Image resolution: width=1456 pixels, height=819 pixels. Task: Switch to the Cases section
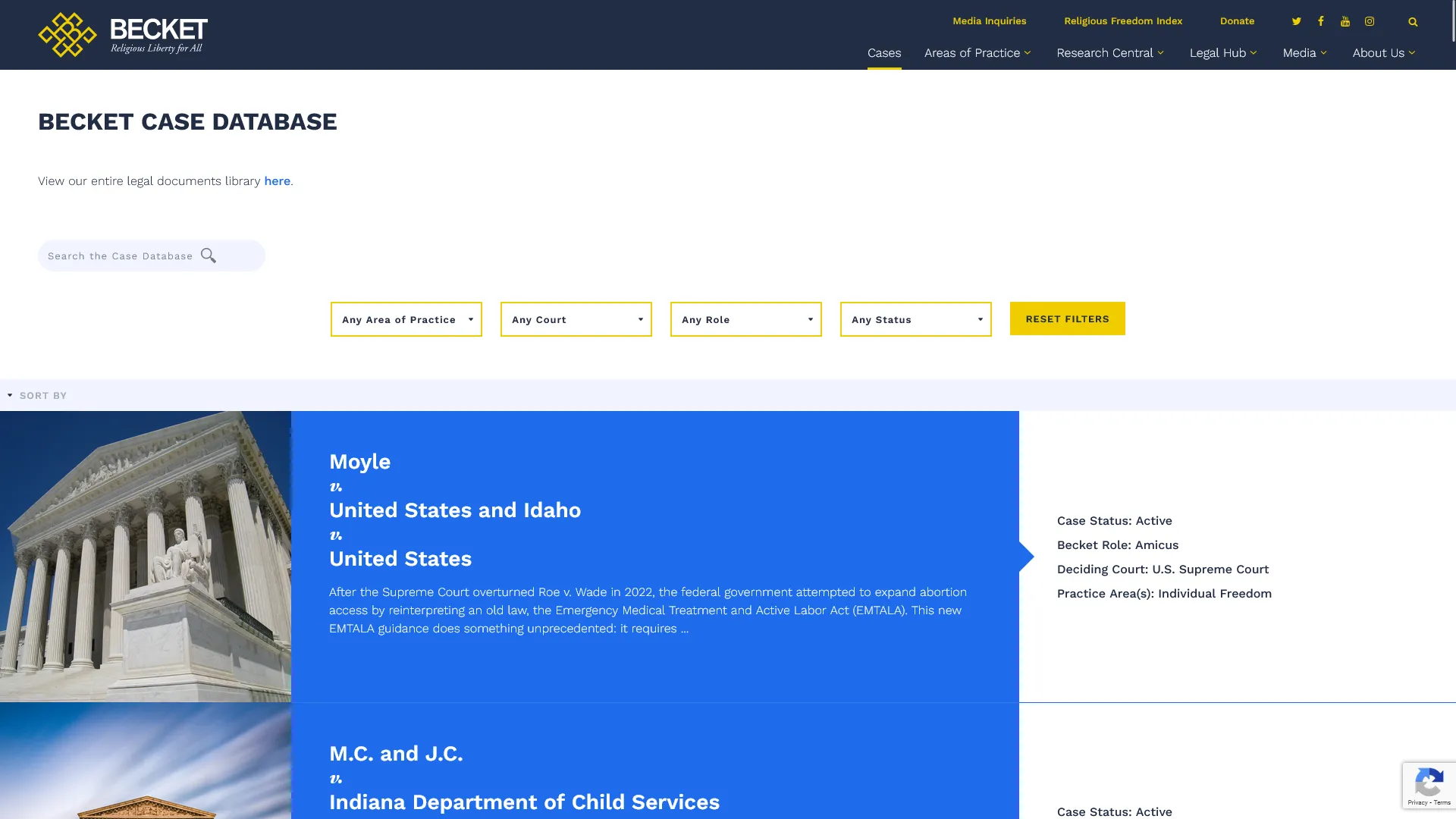tap(884, 53)
